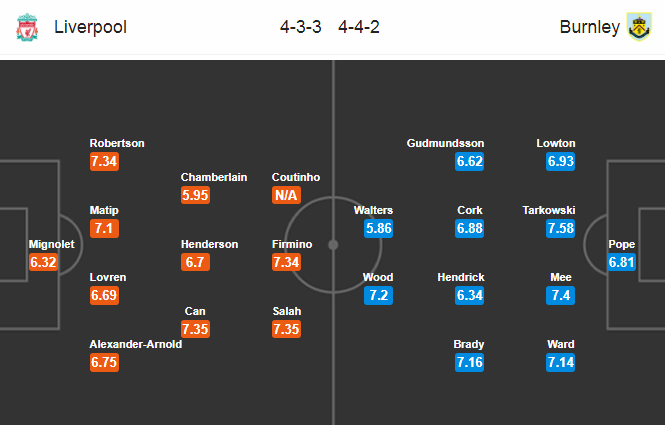Select Pope's 6.81 rating badge

tap(621, 262)
